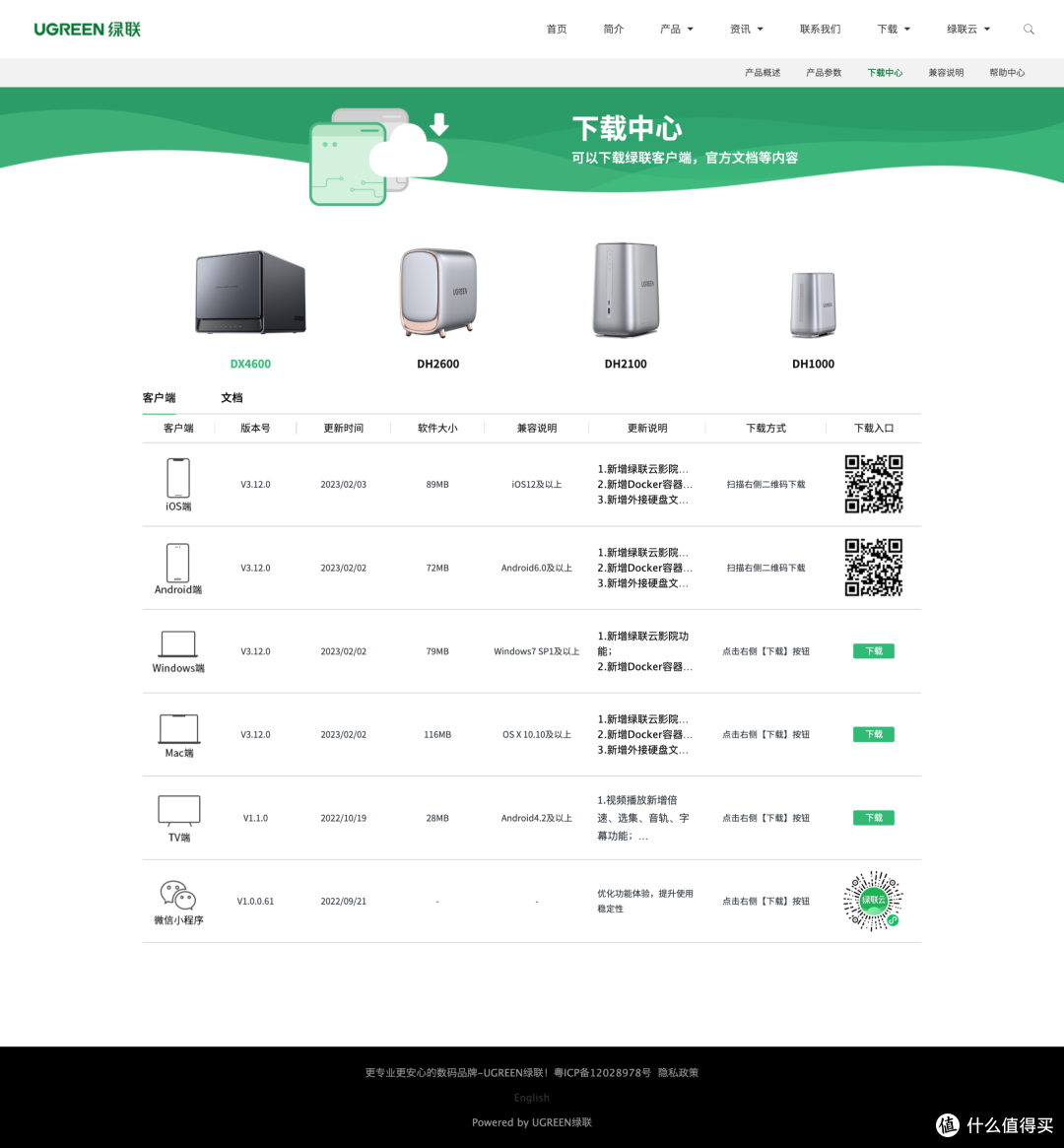Click the UGREEN绿联 logo
Screen dimensions: 1064x1148
(x=87, y=30)
